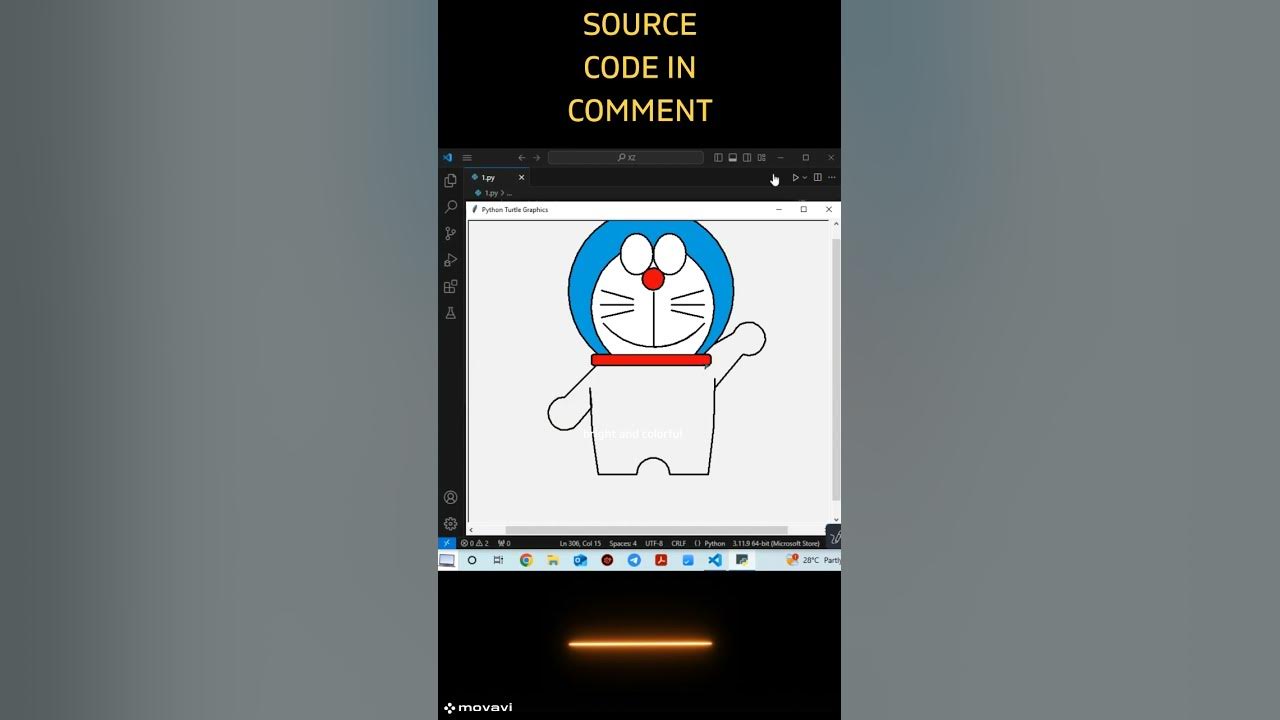Switch to Python window taskbar icon
Viewport: 1280px width, 720px height.
tap(742, 560)
